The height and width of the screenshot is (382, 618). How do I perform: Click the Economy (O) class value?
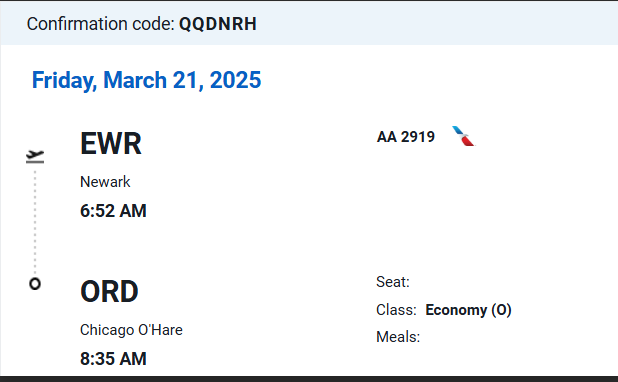[468, 310]
